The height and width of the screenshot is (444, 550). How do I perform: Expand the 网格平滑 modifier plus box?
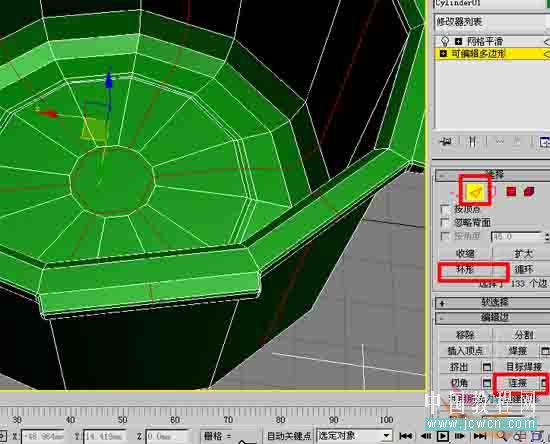pos(458,41)
